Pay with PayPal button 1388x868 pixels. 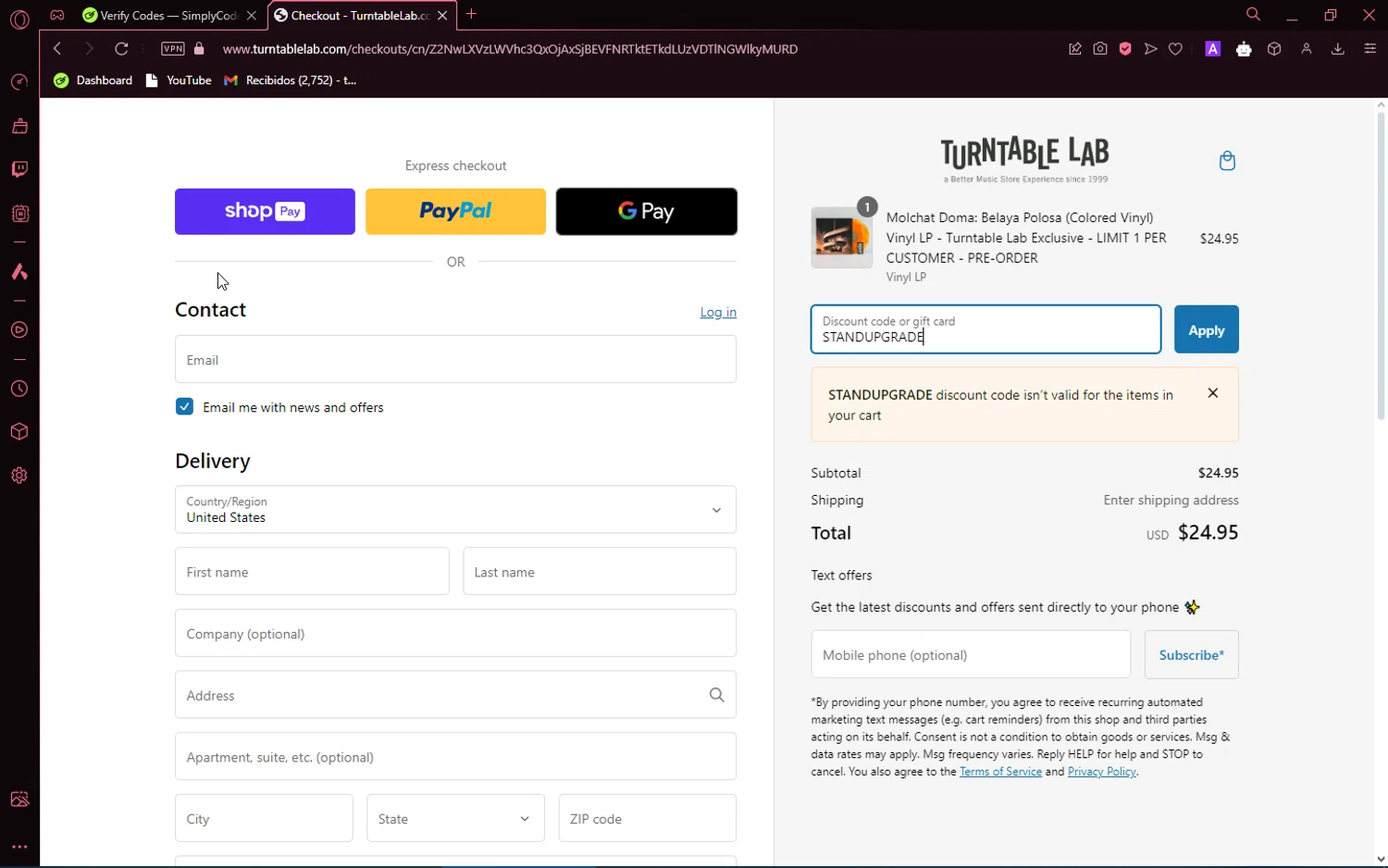[x=456, y=212]
